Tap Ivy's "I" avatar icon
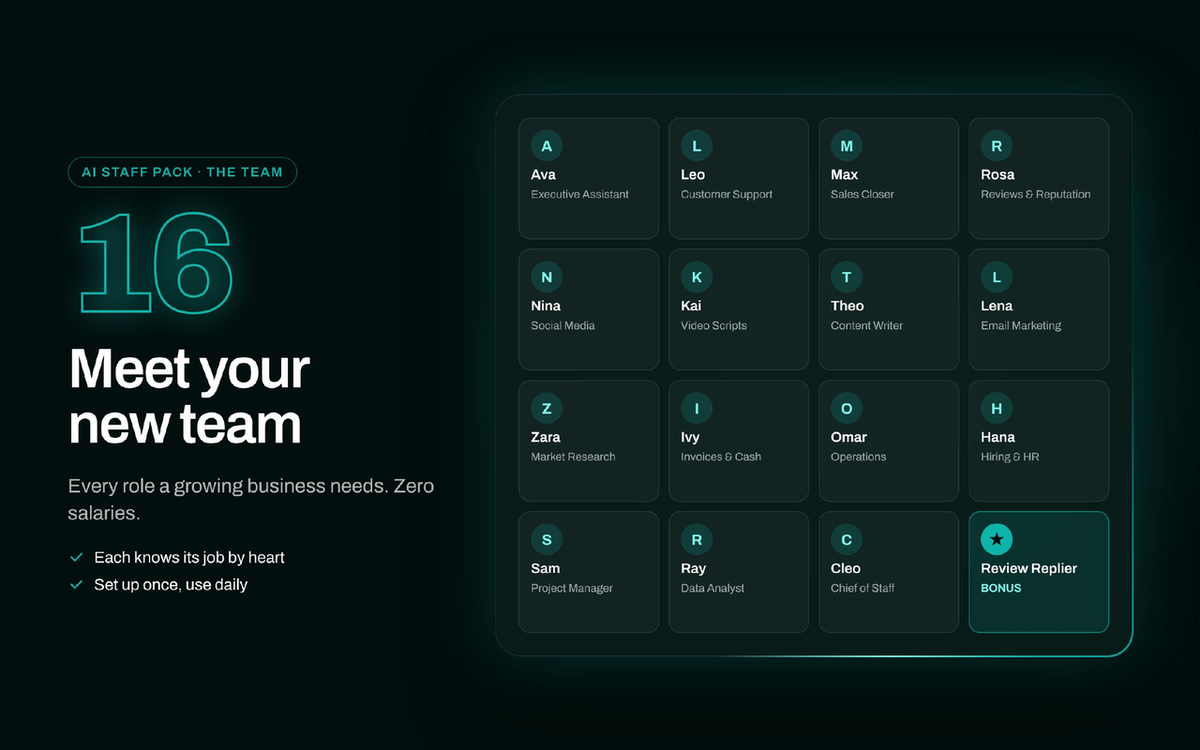Screen dimensions: 1200x750 [697, 408]
